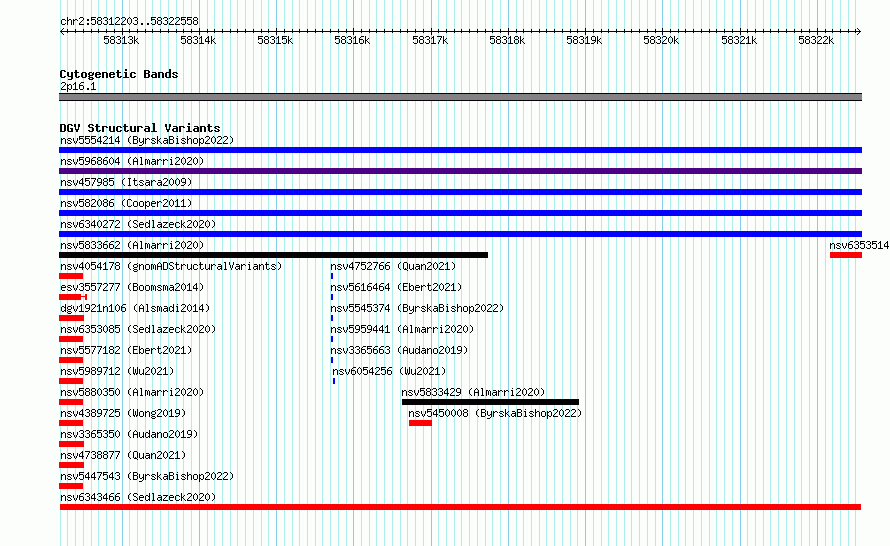Image resolution: width=890 pixels, height=546 pixels.
Task: Select nsv6340272 (Sedlazeck2020) label
Action: 138,224
